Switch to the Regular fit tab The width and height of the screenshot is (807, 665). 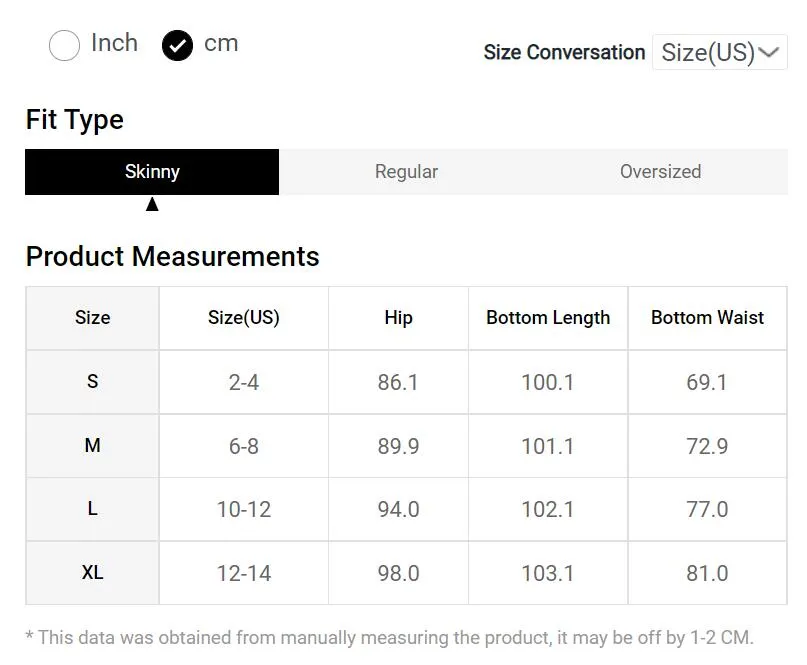(x=406, y=172)
